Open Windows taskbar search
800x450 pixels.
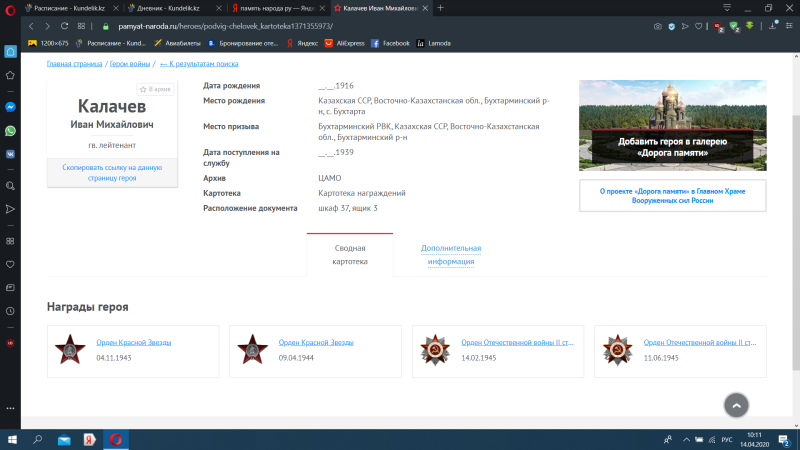[x=37, y=439]
